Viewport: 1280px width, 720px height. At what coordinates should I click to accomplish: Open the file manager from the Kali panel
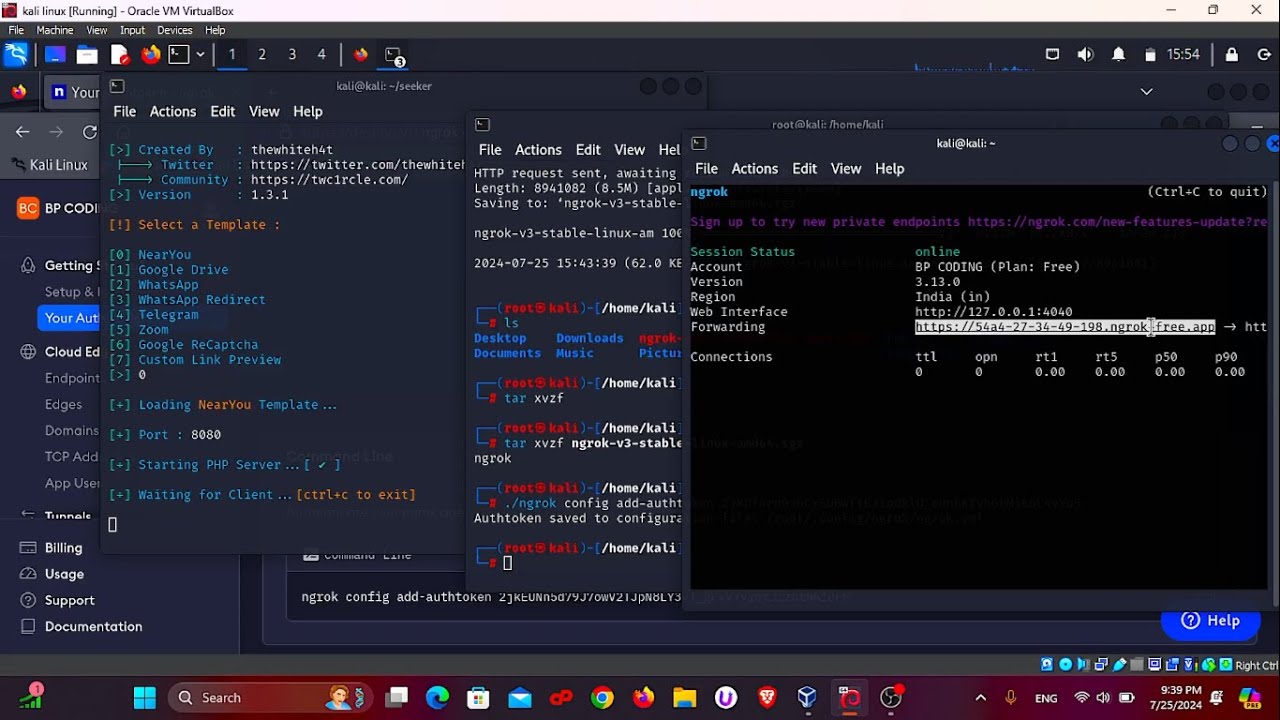[x=87, y=54]
